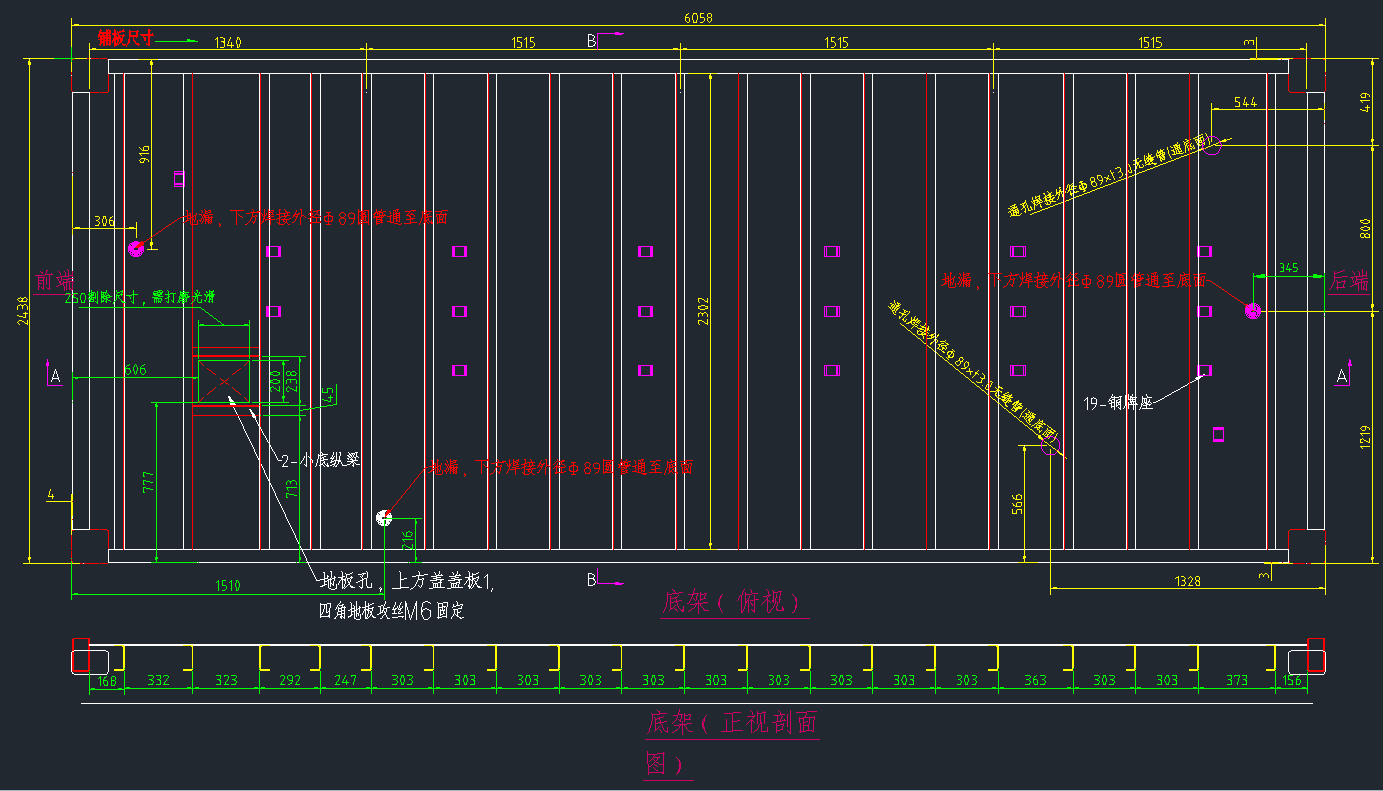Viewport: 1383px width, 791px height.
Task: Select the white floor drain symbol above 216
Action: (x=383, y=517)
